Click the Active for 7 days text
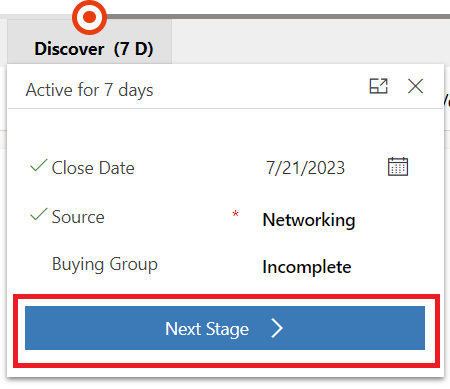The height and width of the screenshot is (389, 450). click(89, 90)
